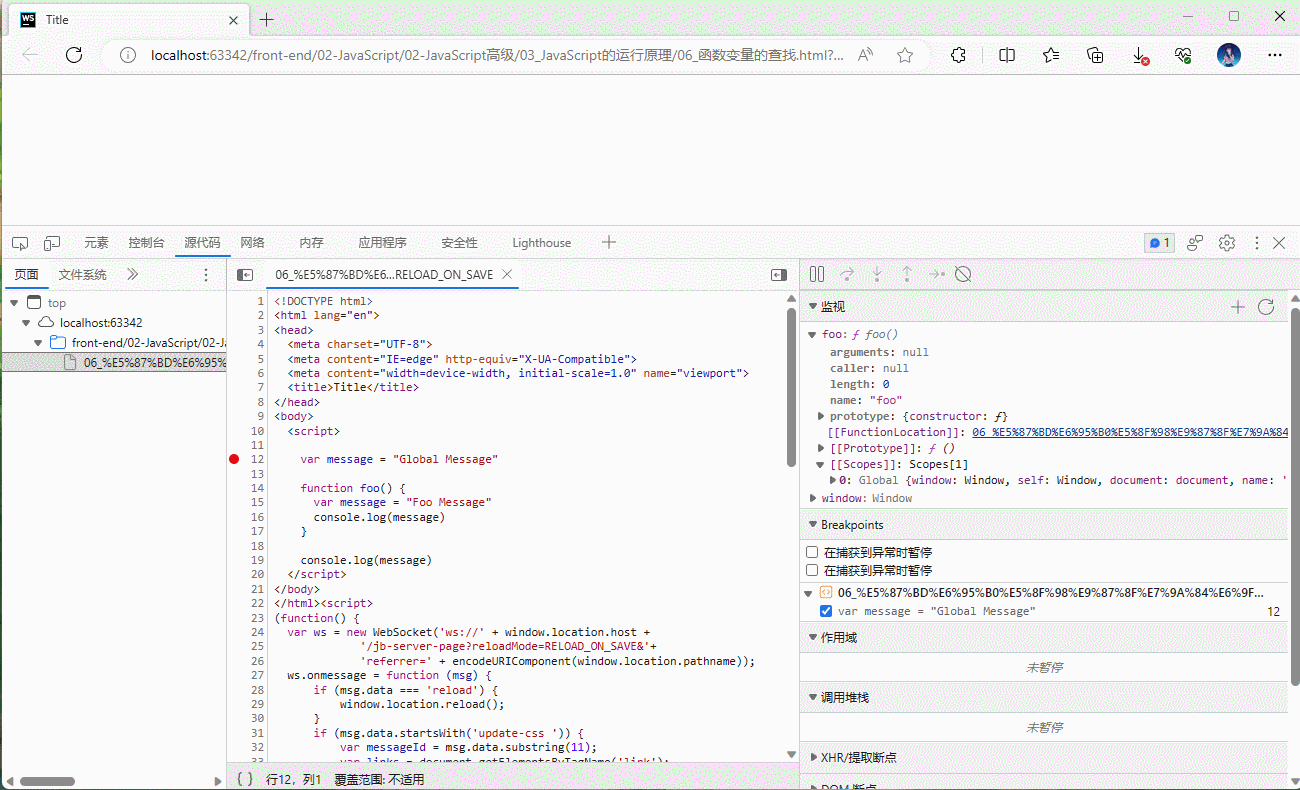Enable first pause on exceptions checkbox
The image size is (1300, 790).
coord(812,552)
